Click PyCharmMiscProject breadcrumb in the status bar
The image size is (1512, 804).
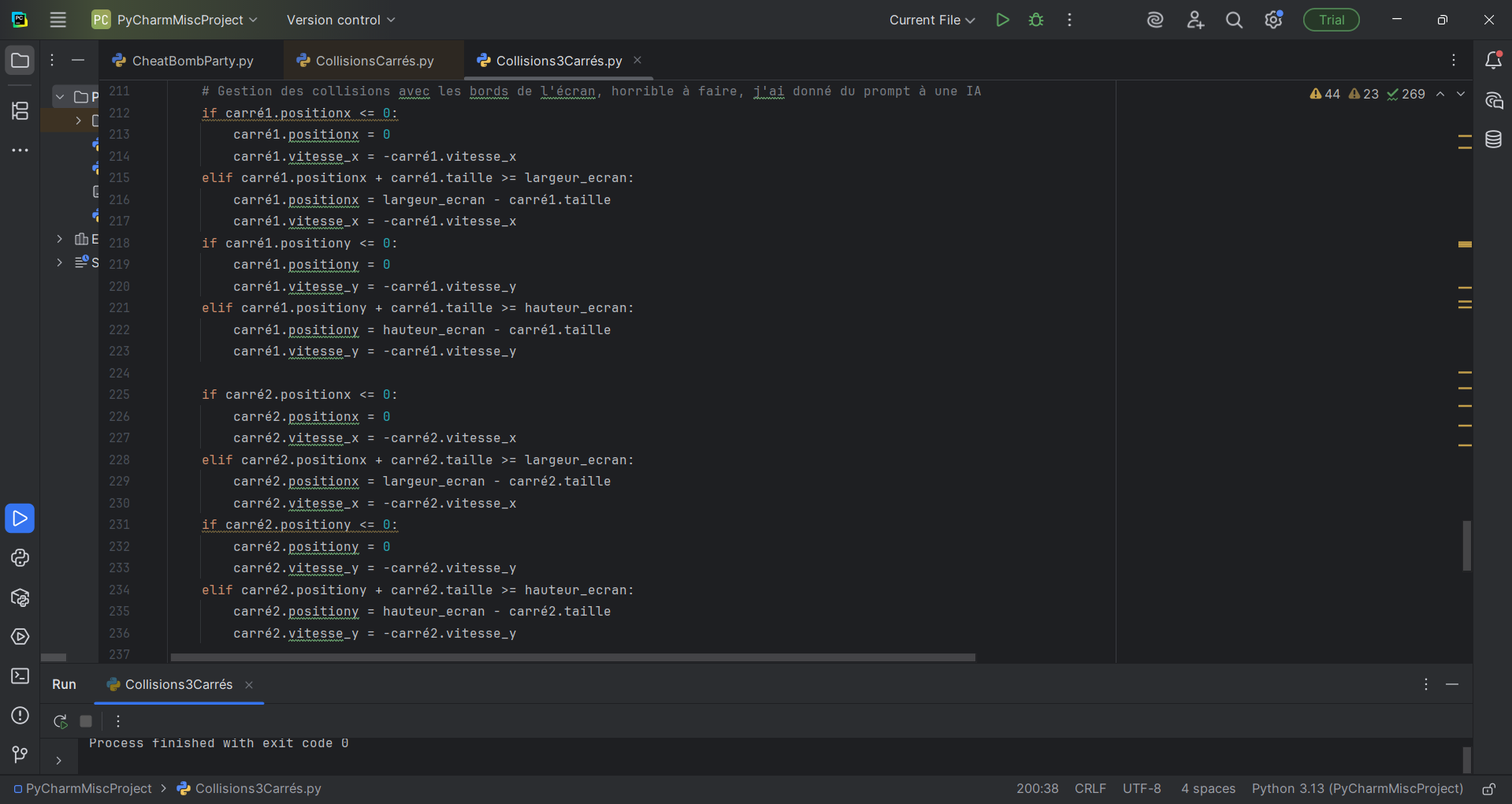(83, 788)
